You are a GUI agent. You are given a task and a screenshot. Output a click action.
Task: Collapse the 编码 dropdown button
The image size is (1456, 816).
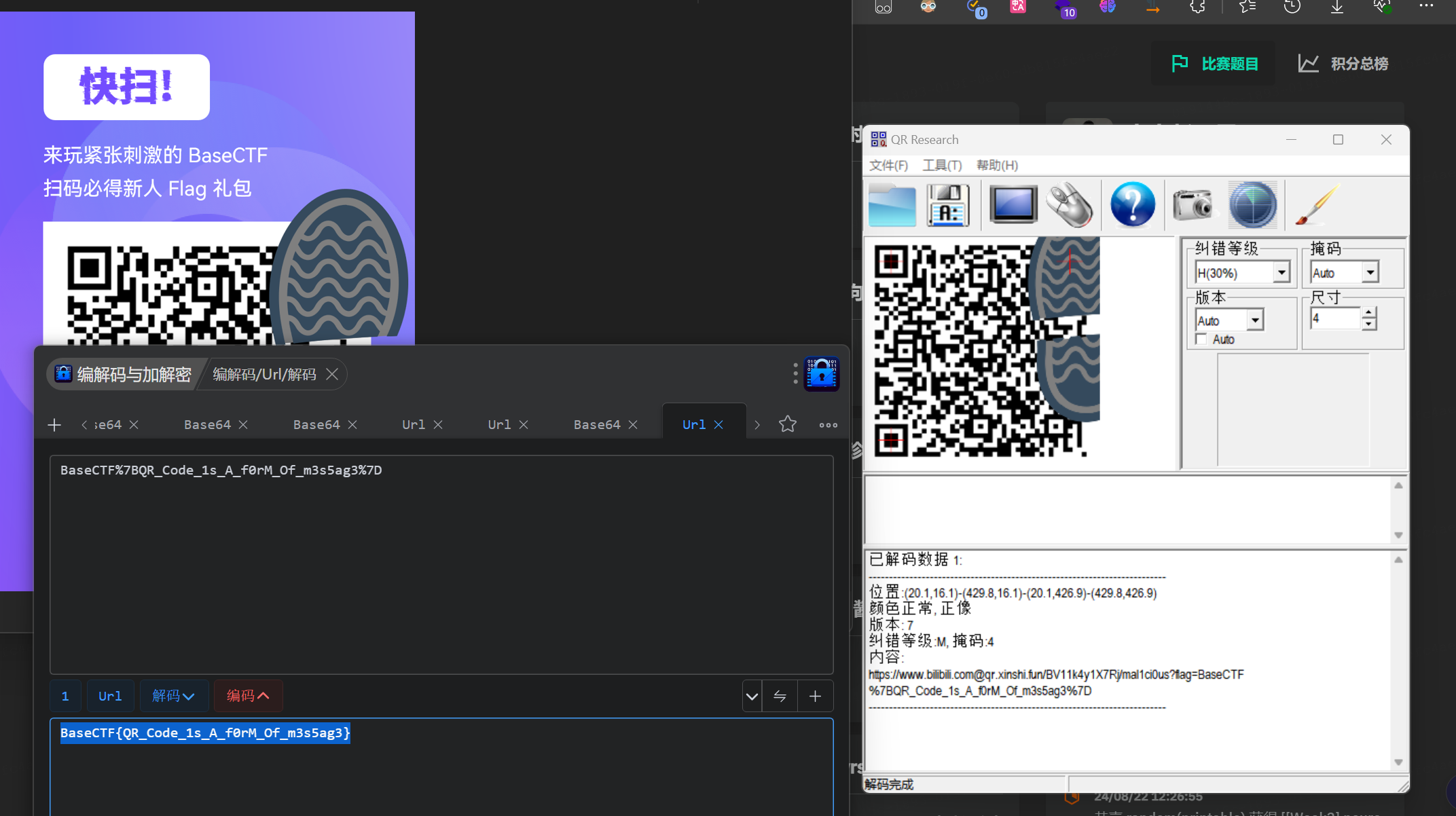[248, 696]
